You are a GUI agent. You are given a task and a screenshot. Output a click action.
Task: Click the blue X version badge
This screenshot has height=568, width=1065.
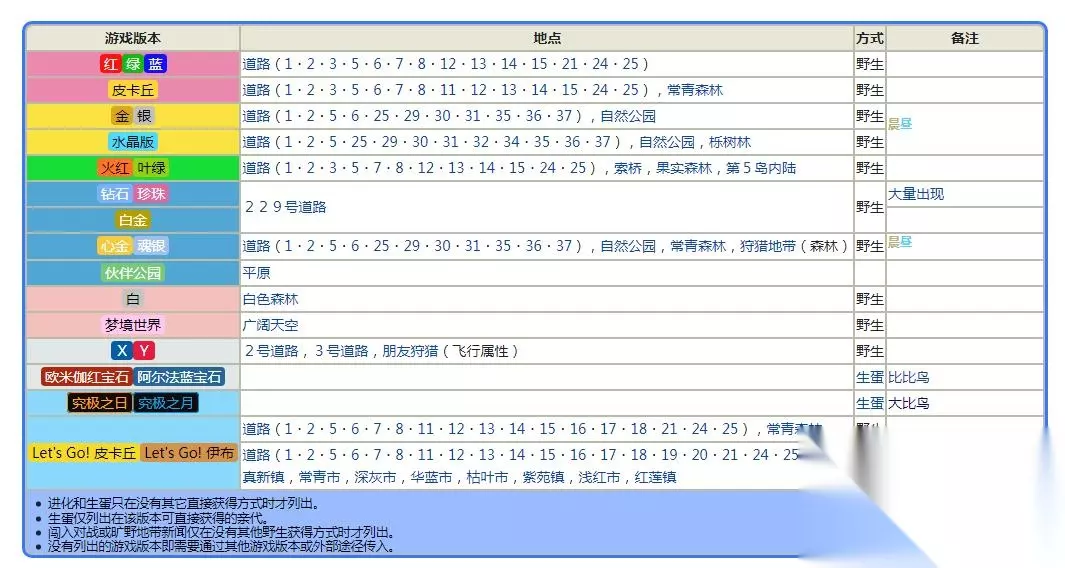click(122, 351)
